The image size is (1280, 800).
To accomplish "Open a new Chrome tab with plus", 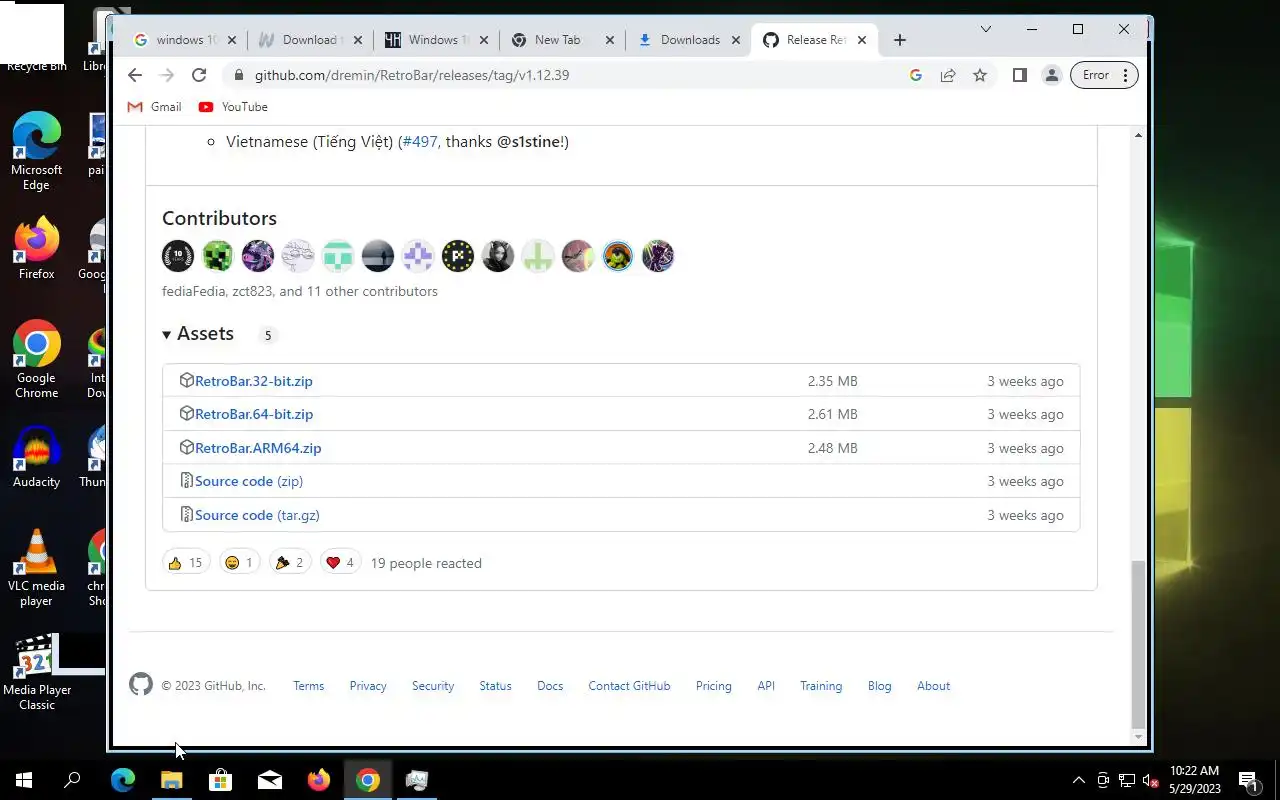I will [x=900, y=40].
